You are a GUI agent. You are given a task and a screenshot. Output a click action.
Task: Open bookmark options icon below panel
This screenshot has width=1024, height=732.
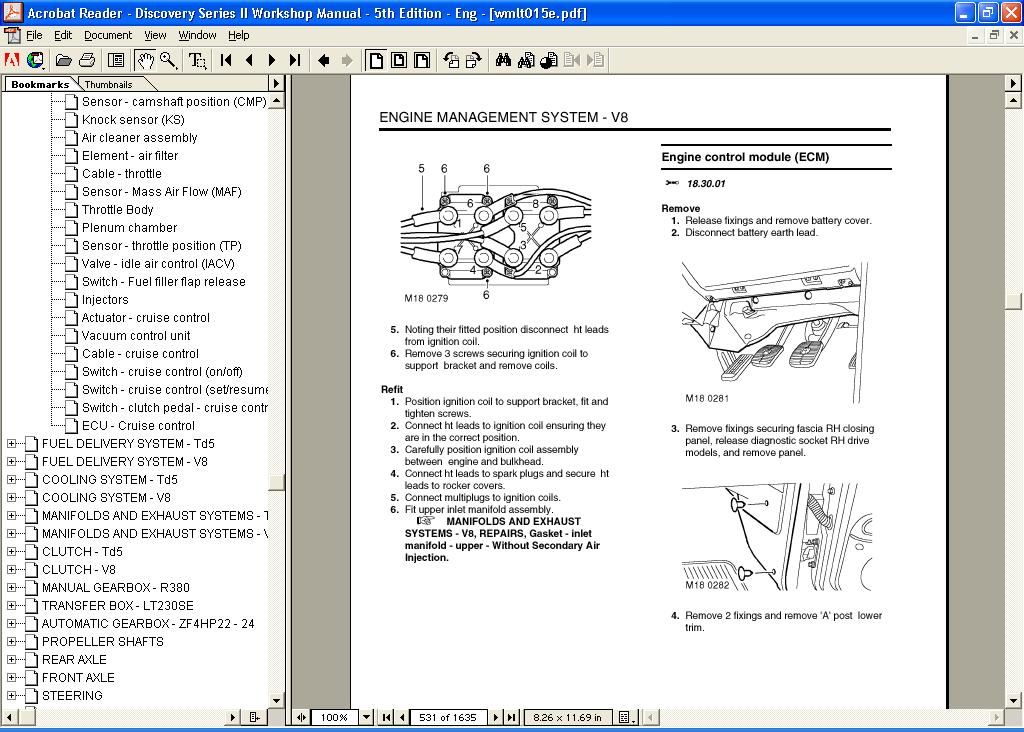point(254,717)
